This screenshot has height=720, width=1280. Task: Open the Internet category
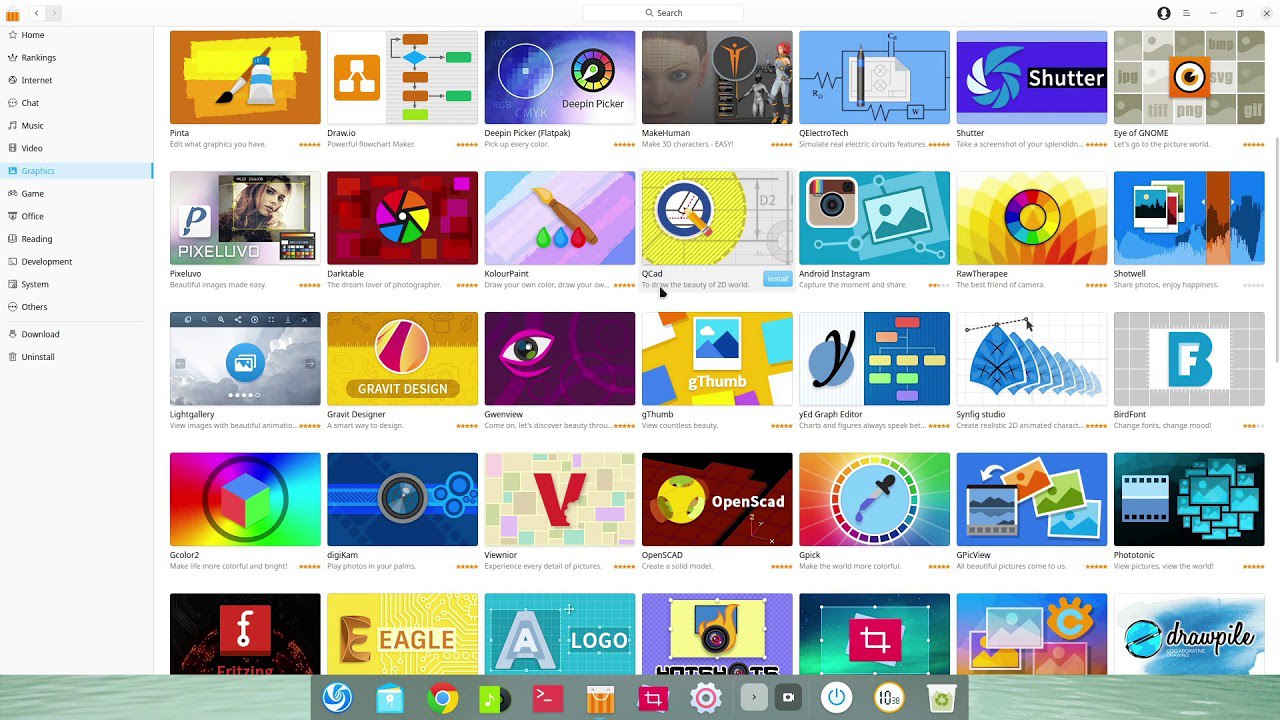pos(76,80)
